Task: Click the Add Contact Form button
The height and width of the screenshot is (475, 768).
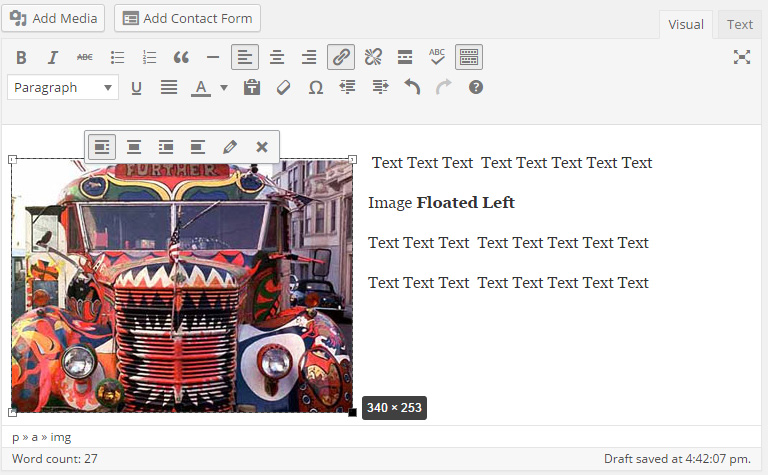Action: 187,18
